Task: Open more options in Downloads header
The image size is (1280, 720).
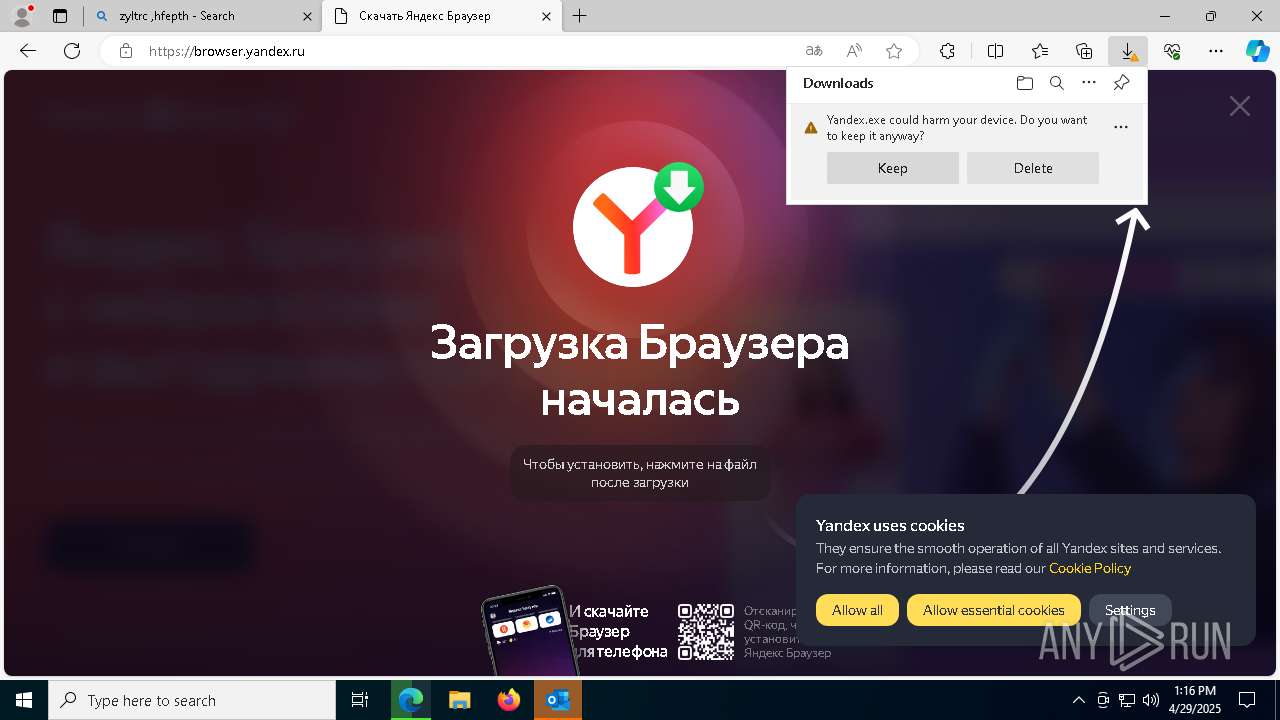Action: [x=1089, y=83]
